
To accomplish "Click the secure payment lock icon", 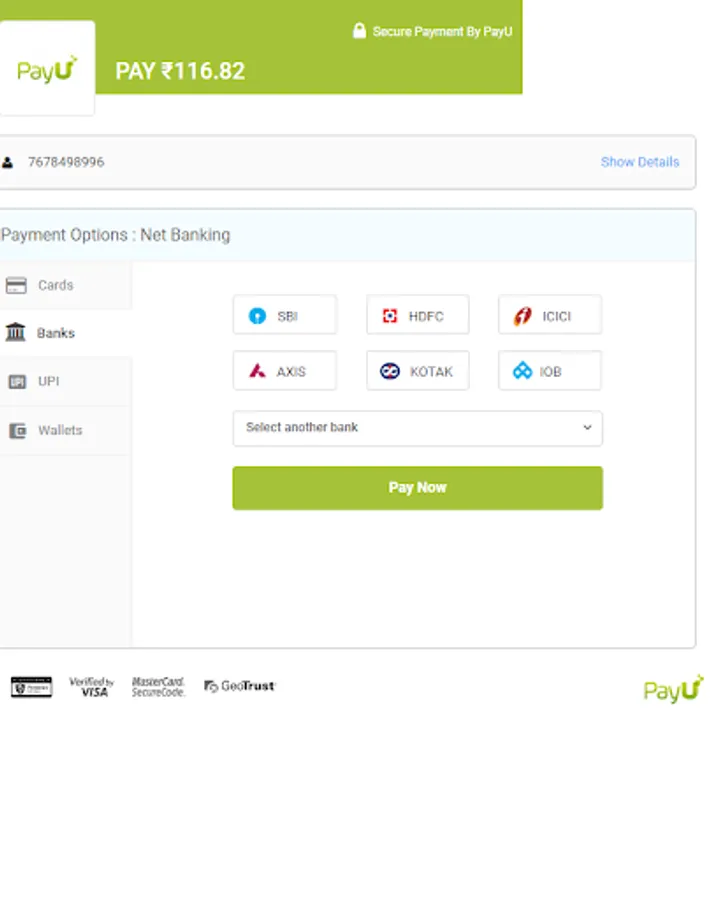I will tap(360, 31).
